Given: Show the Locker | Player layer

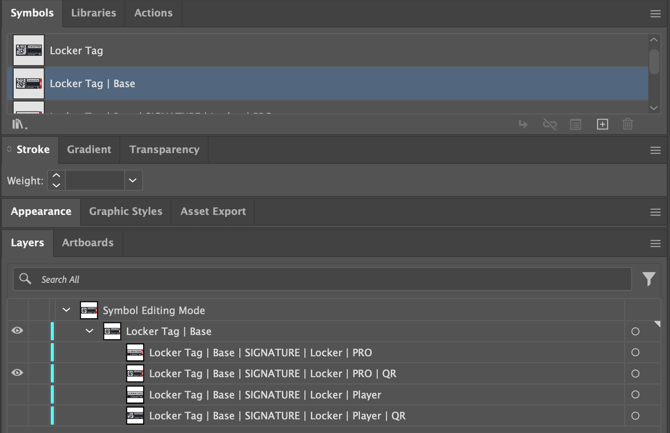Looking at the screenshot, I should pyautogui.click(x=17, y=394).
